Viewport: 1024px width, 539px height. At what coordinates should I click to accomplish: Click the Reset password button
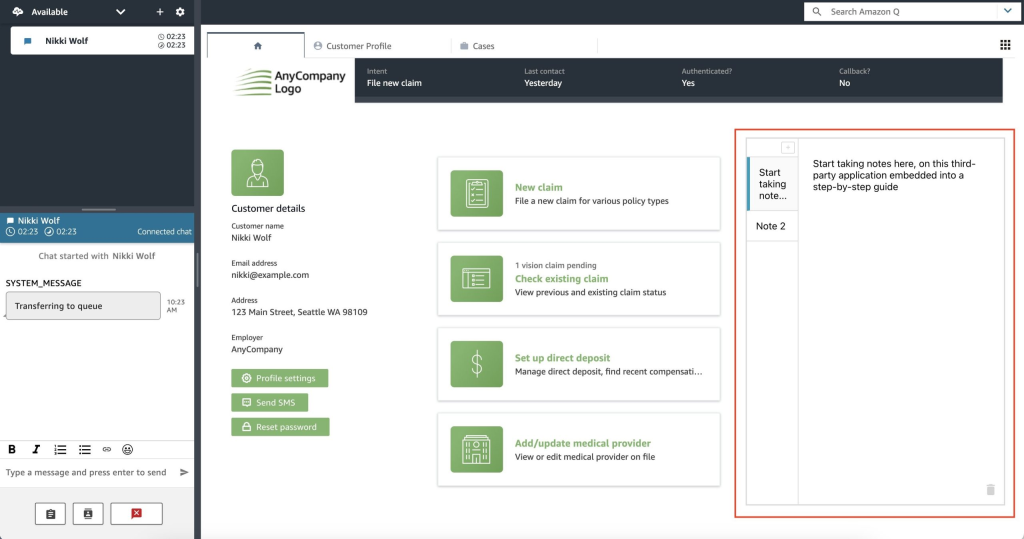(x=280, y=427)
